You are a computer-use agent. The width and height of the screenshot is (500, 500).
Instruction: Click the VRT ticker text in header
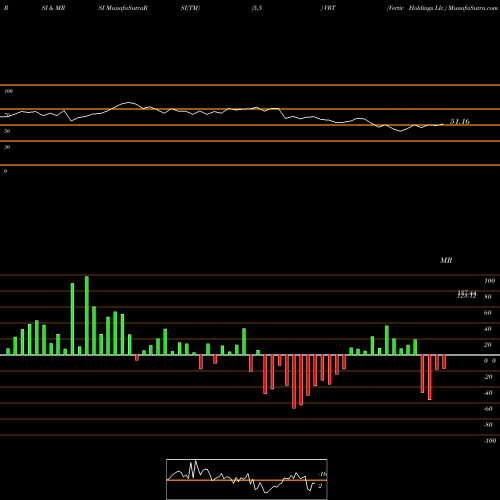pyautogui.click(x=329, y=8)
